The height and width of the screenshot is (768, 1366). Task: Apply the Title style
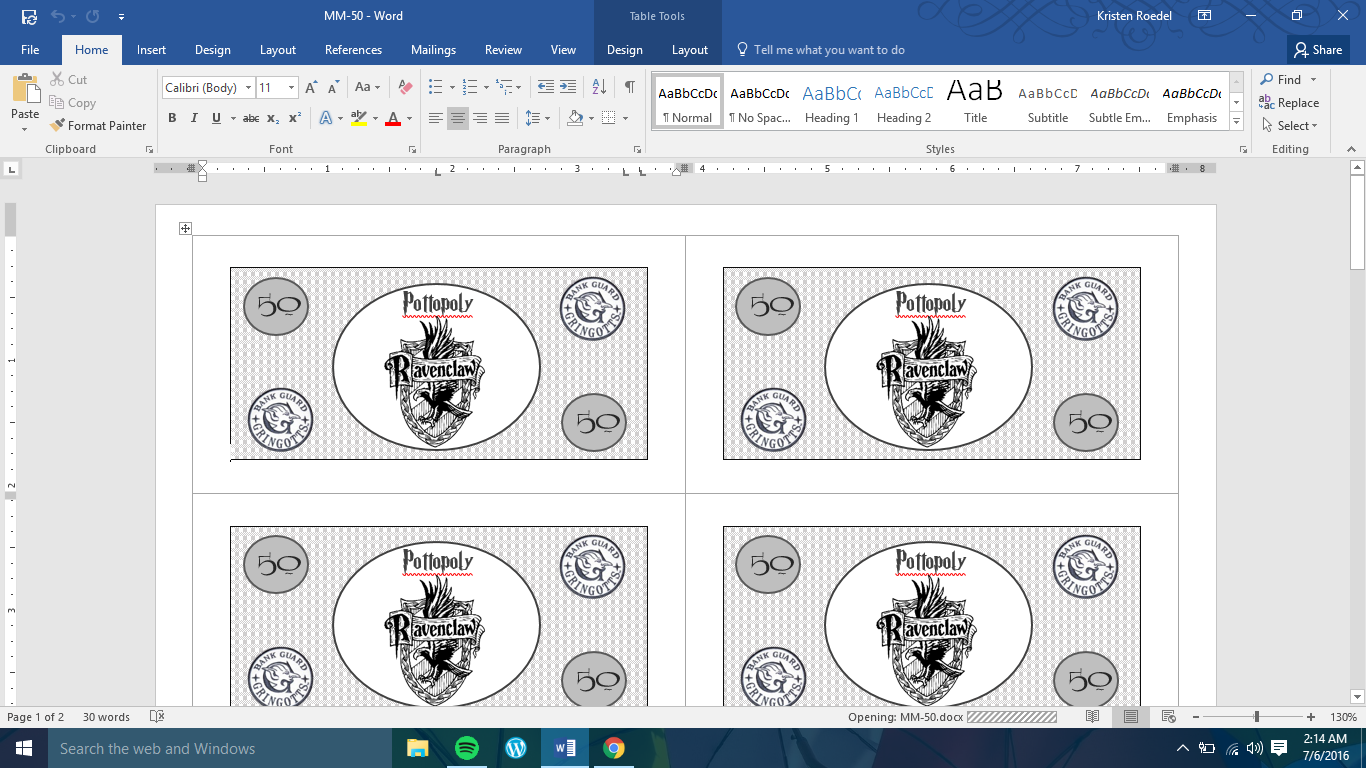pyautogui.click(x=976, y=102)
